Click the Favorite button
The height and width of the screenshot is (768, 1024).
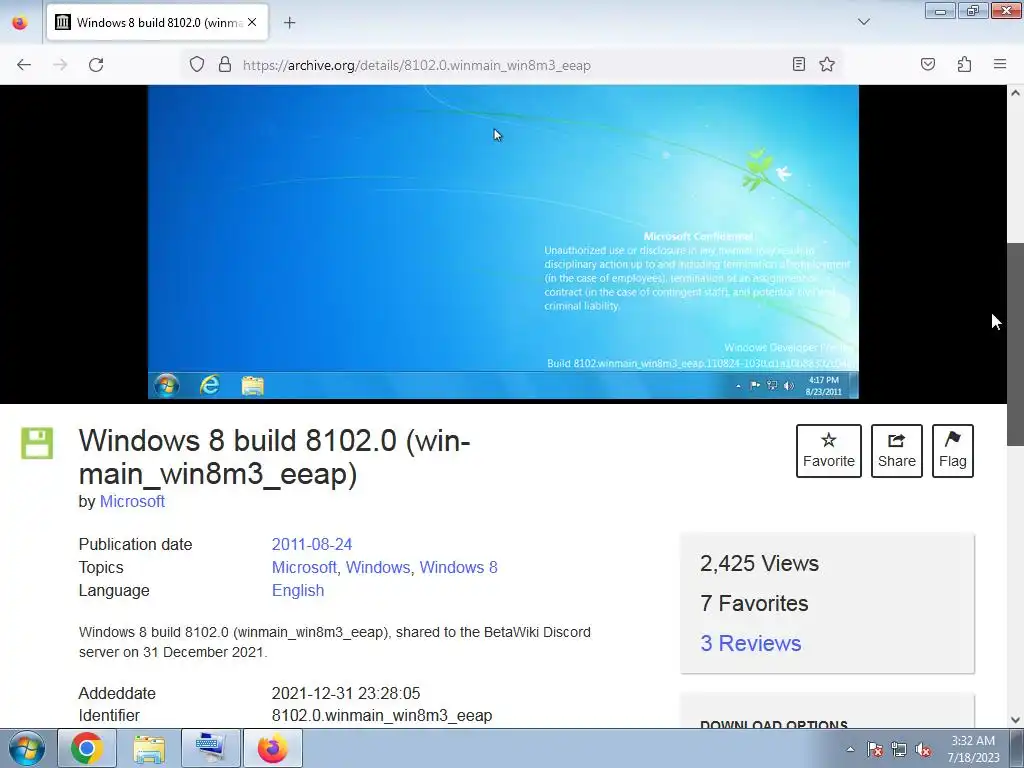[x=829, y=451]
